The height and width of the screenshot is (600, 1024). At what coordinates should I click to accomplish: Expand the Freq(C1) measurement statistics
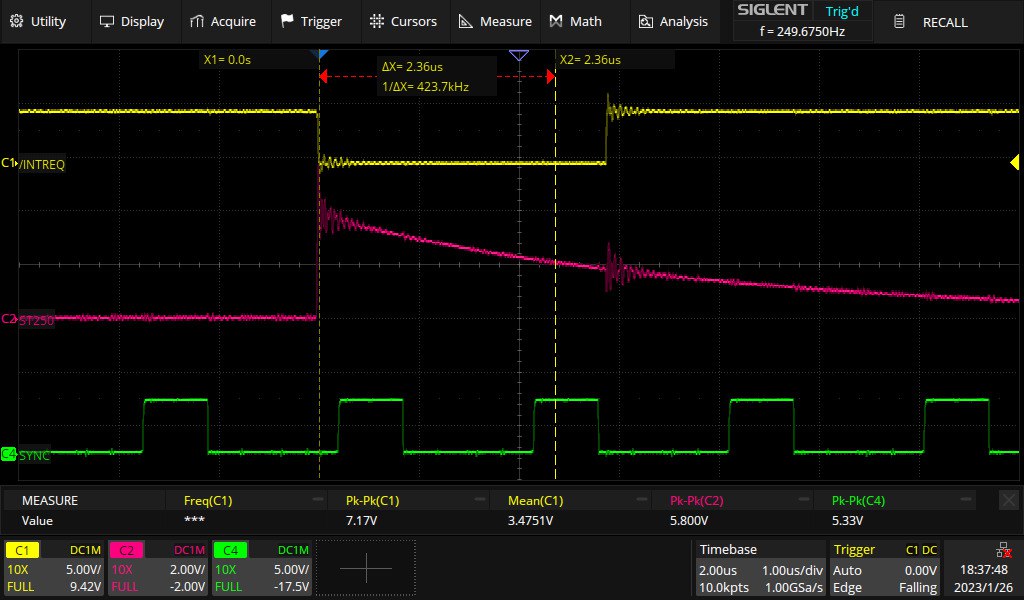coord(316,499)
